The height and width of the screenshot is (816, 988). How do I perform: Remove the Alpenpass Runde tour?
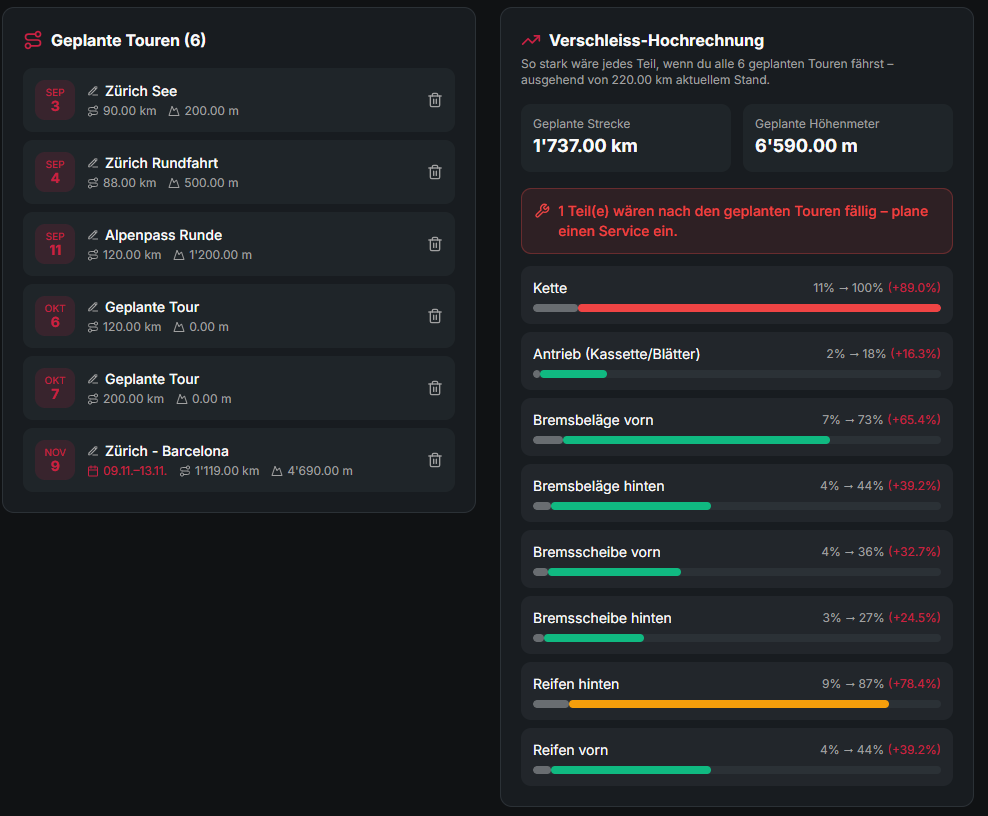(435, 244)
